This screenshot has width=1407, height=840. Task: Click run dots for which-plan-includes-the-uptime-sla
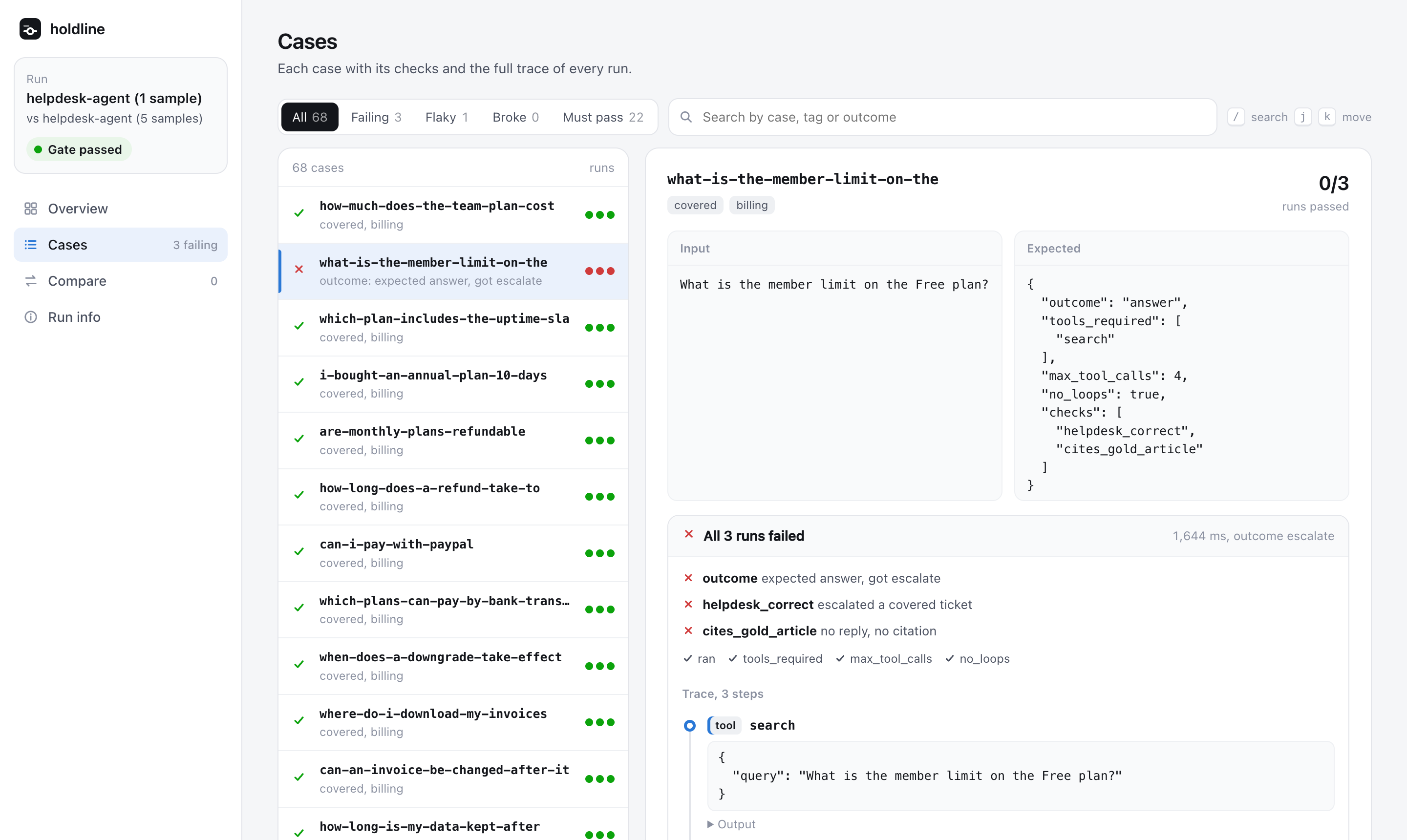599,328
